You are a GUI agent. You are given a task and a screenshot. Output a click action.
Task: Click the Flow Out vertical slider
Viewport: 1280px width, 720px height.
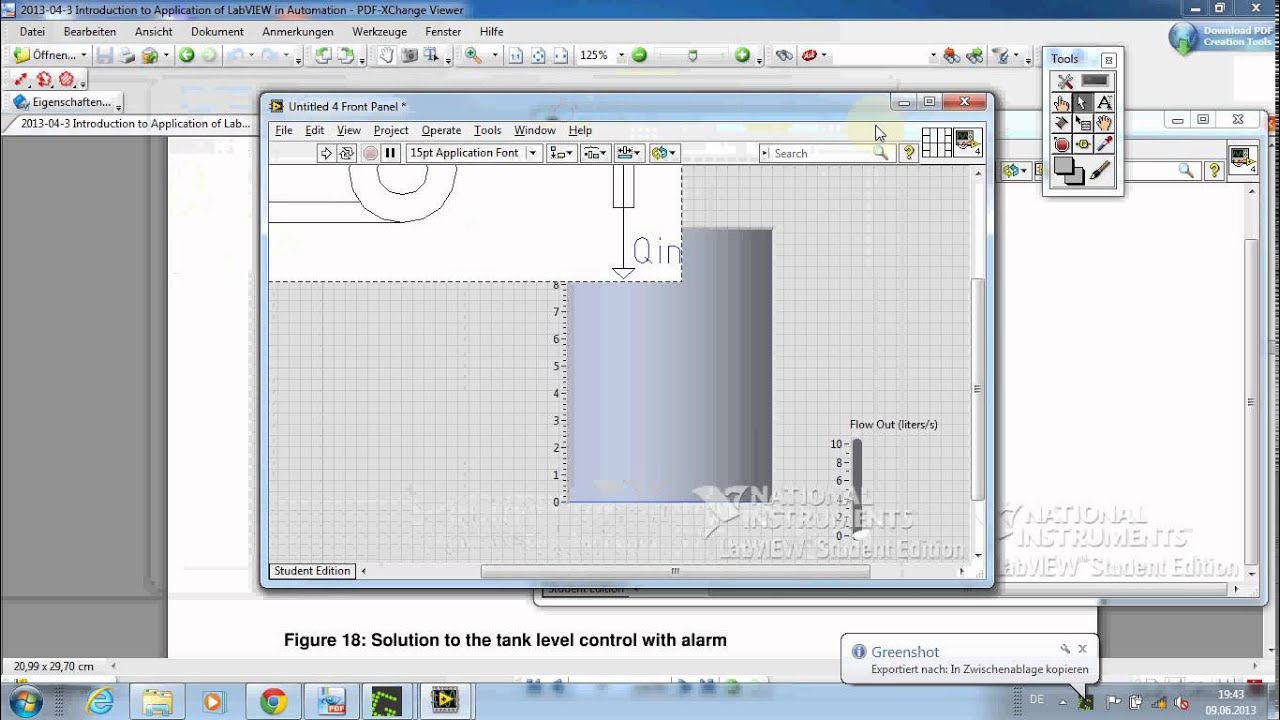pyautogui.click(x=857, y=490)
